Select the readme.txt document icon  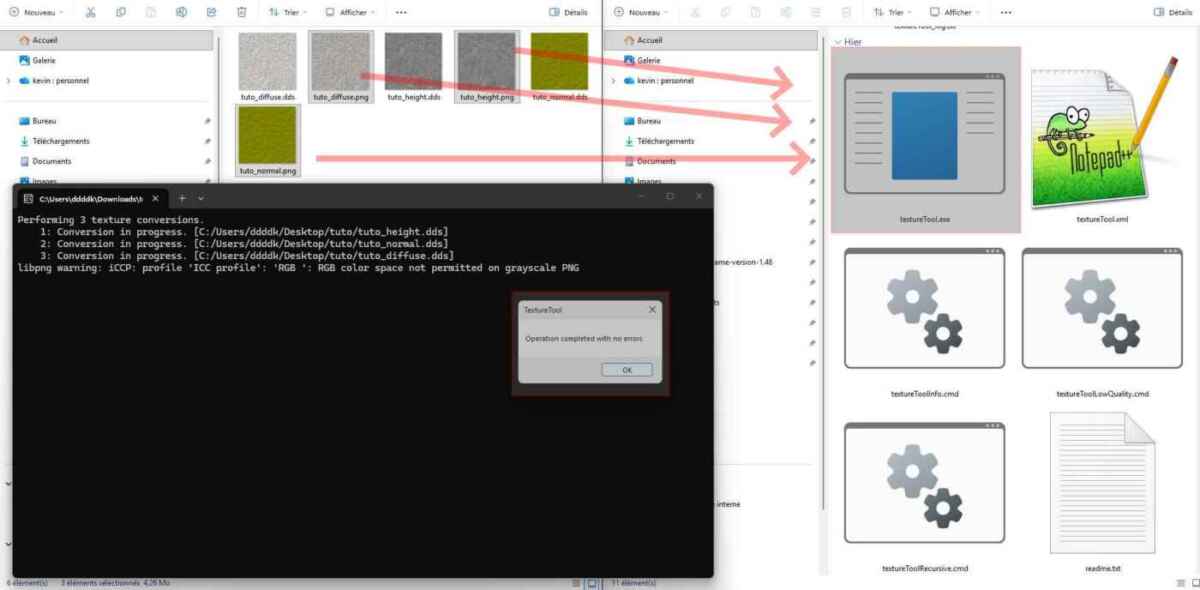click(1102, 484)
